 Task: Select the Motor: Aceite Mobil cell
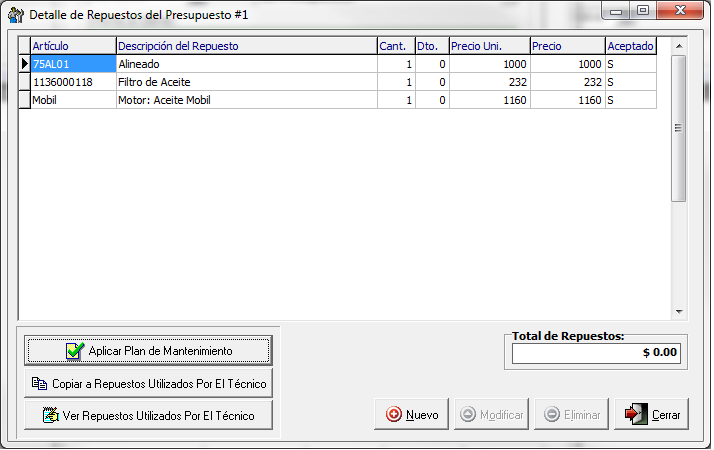(245, 100)
